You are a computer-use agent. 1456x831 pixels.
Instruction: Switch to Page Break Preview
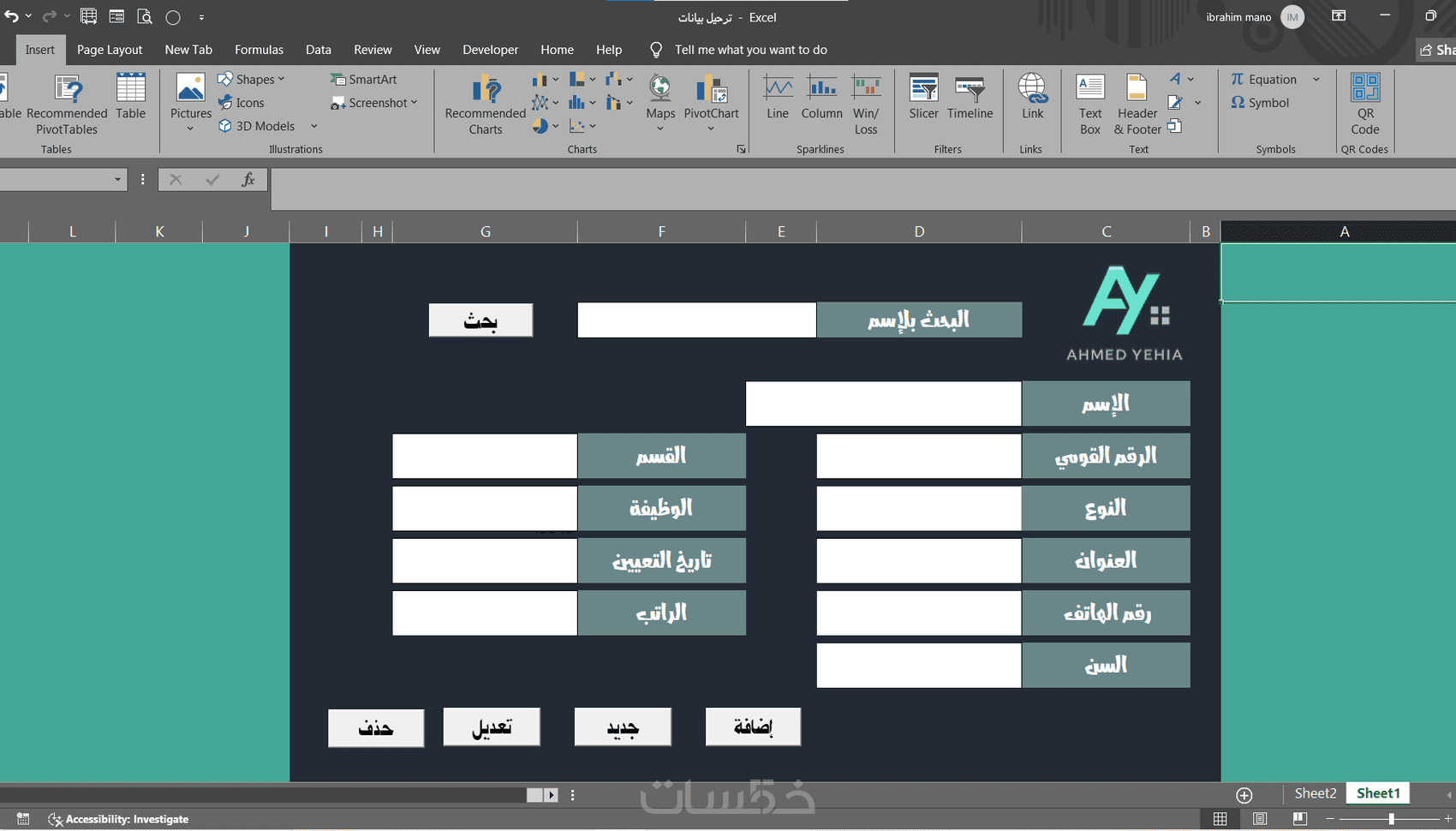coord(1299,819)
